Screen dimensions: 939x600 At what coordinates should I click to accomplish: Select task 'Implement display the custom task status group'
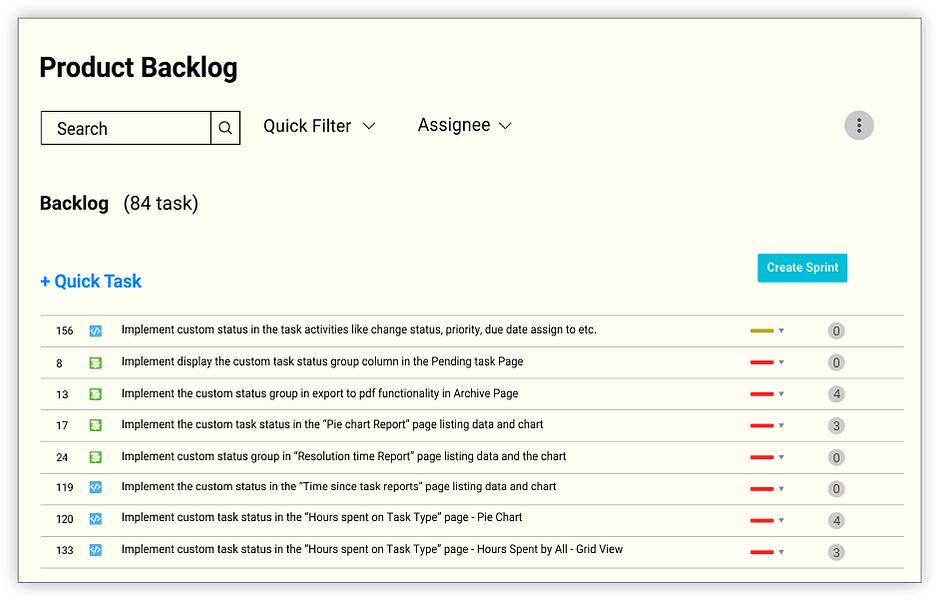322,362
